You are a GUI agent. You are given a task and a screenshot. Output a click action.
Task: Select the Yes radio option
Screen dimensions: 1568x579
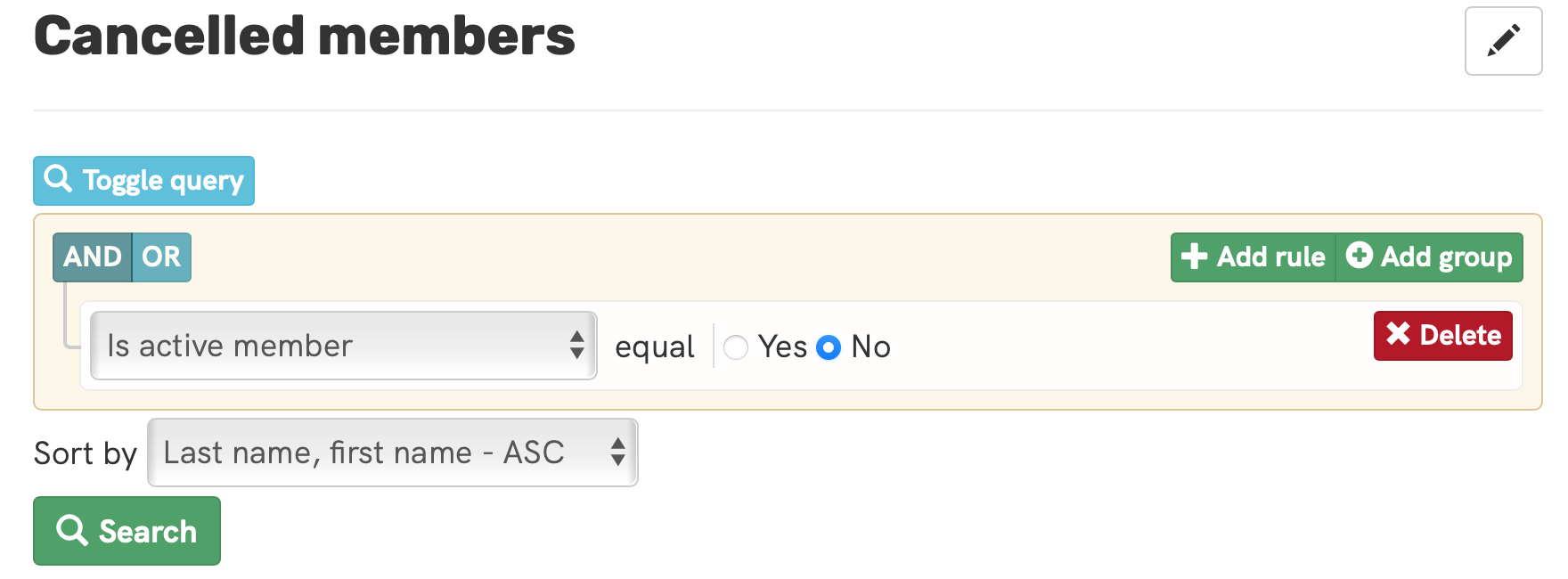(736, 347)
